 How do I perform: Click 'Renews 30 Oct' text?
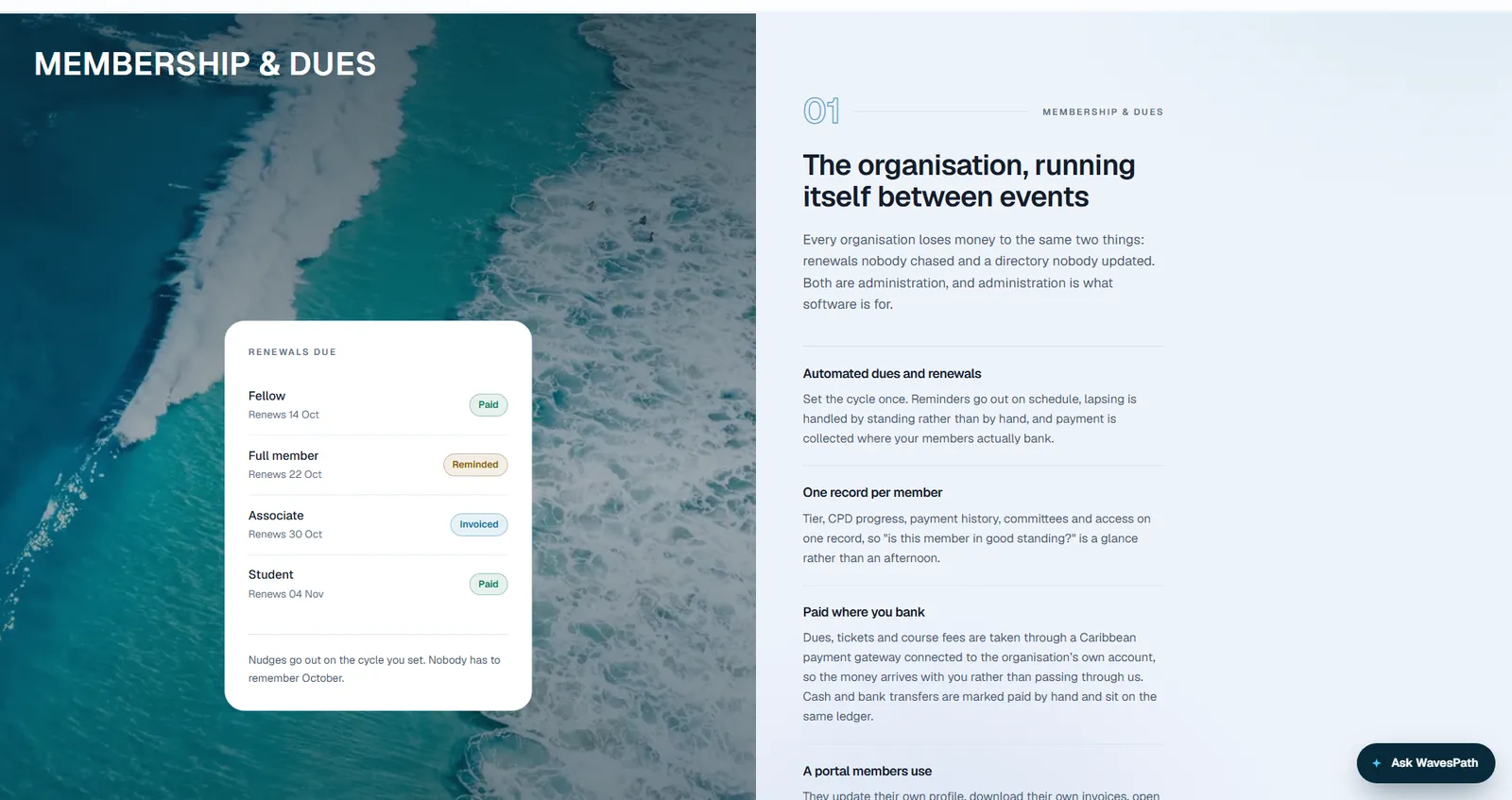pos(285,535)
